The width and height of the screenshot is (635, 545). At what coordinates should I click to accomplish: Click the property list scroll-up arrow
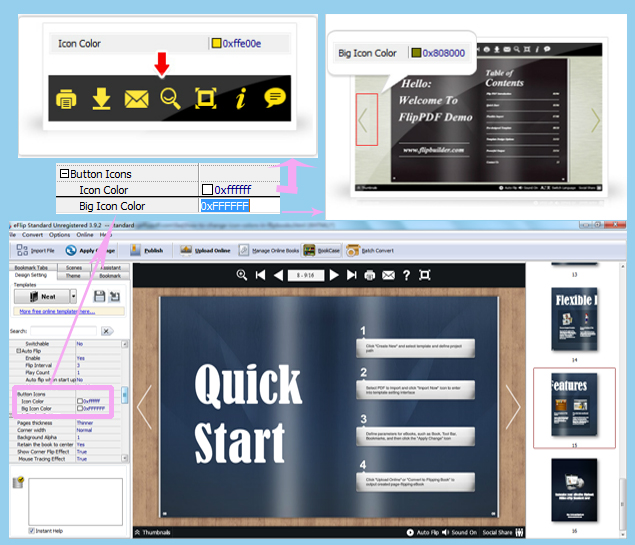pyautogui.click(x=125, y=344)
